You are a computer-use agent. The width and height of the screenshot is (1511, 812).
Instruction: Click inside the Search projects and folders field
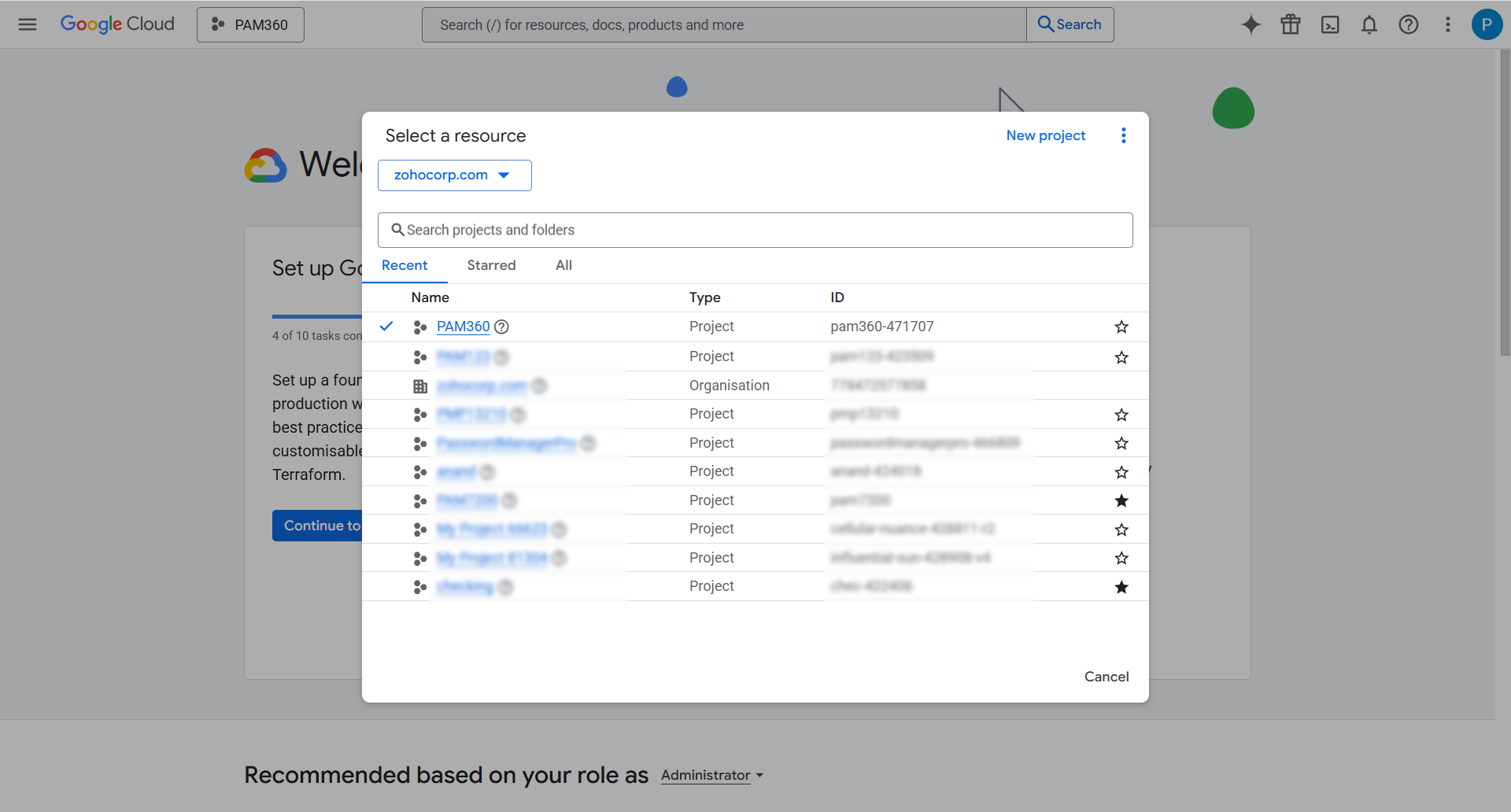755,230
